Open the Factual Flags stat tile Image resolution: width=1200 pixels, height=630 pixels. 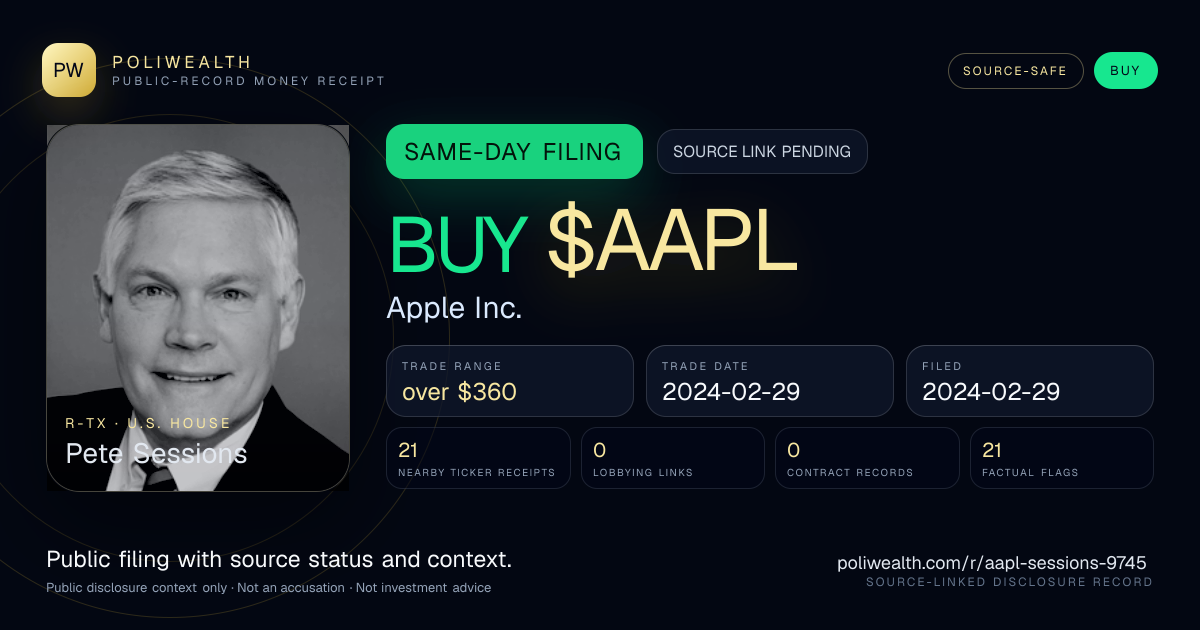[x=1062, y=458]
